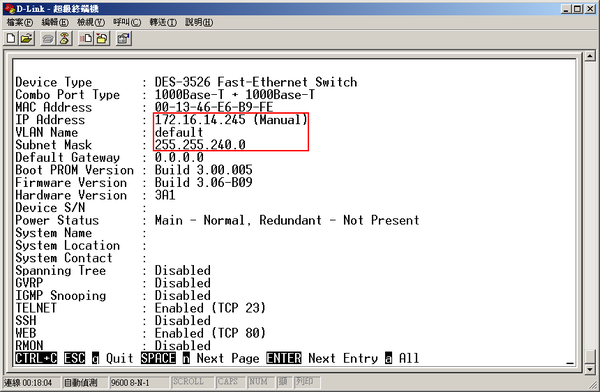This screenshot has width=600, height=392.
Task: Click the 'Spanning Tree' label
Action: [60, 271]
